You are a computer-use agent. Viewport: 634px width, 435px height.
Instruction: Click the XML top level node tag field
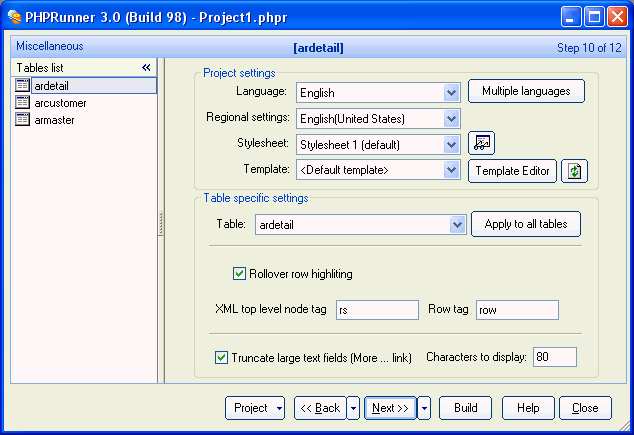pos(377,310)
